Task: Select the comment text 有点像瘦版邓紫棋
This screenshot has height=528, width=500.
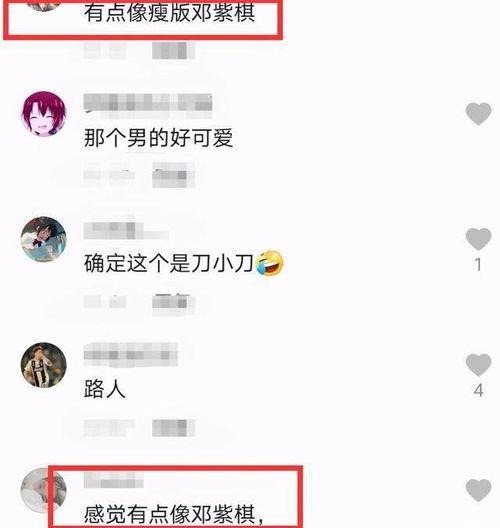Action: [x=169, y=13]
